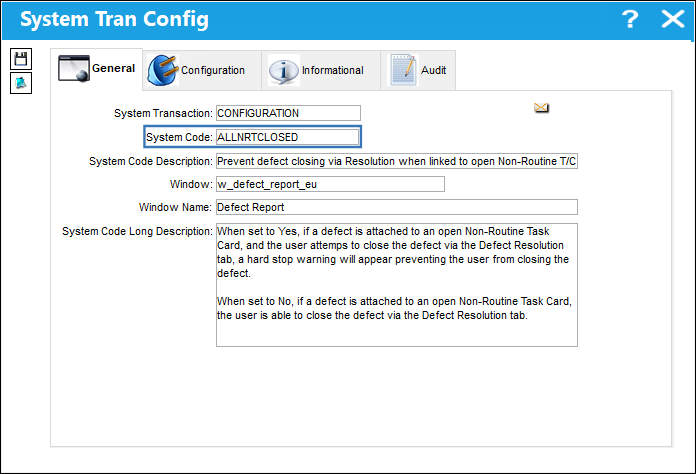Click the envelope mail icon
Screen dimensions: 696x474
(x=541, y=108)
